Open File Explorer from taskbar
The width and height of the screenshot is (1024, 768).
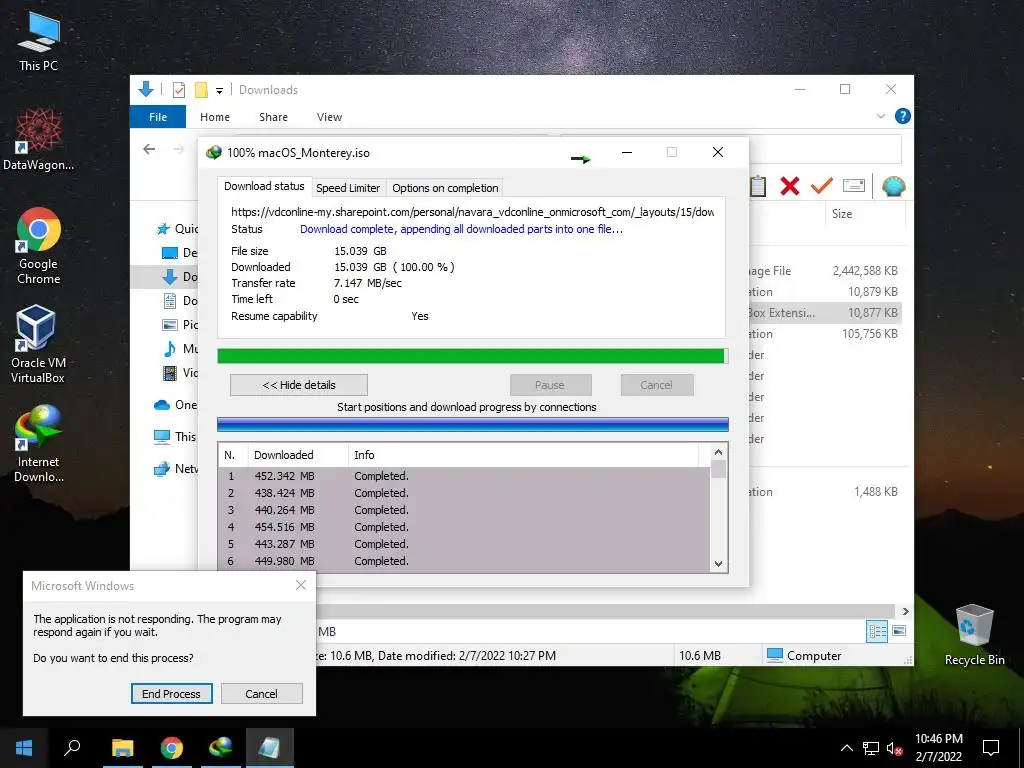[123, 748]
